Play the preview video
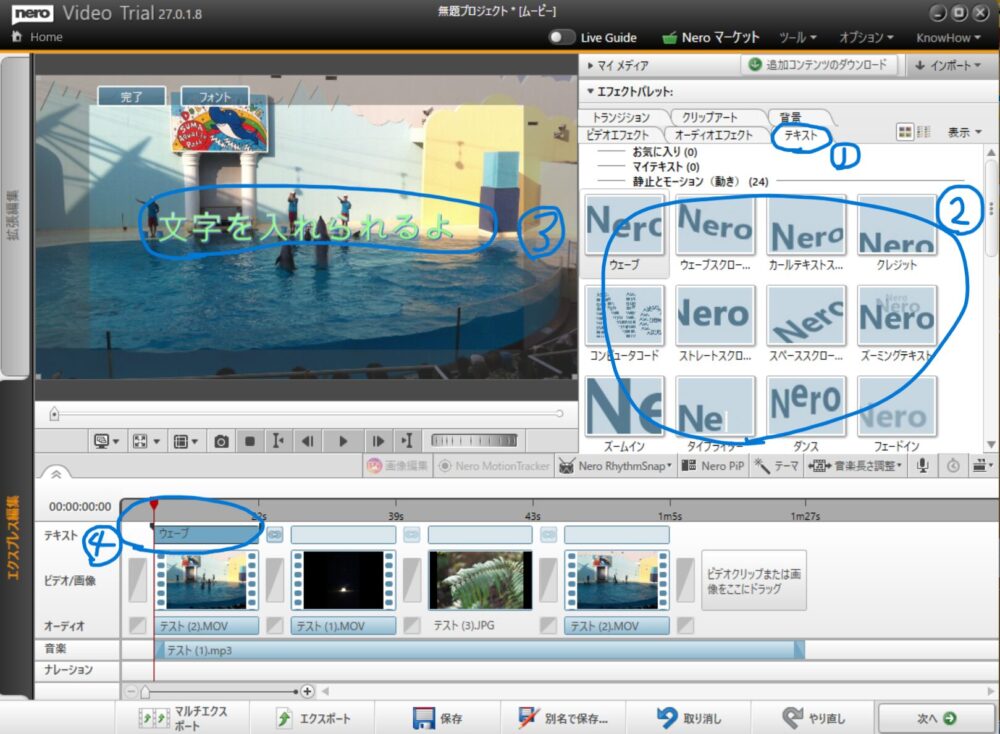The image size is (1000, 734). pyautogui.click(x=342, y=441)
